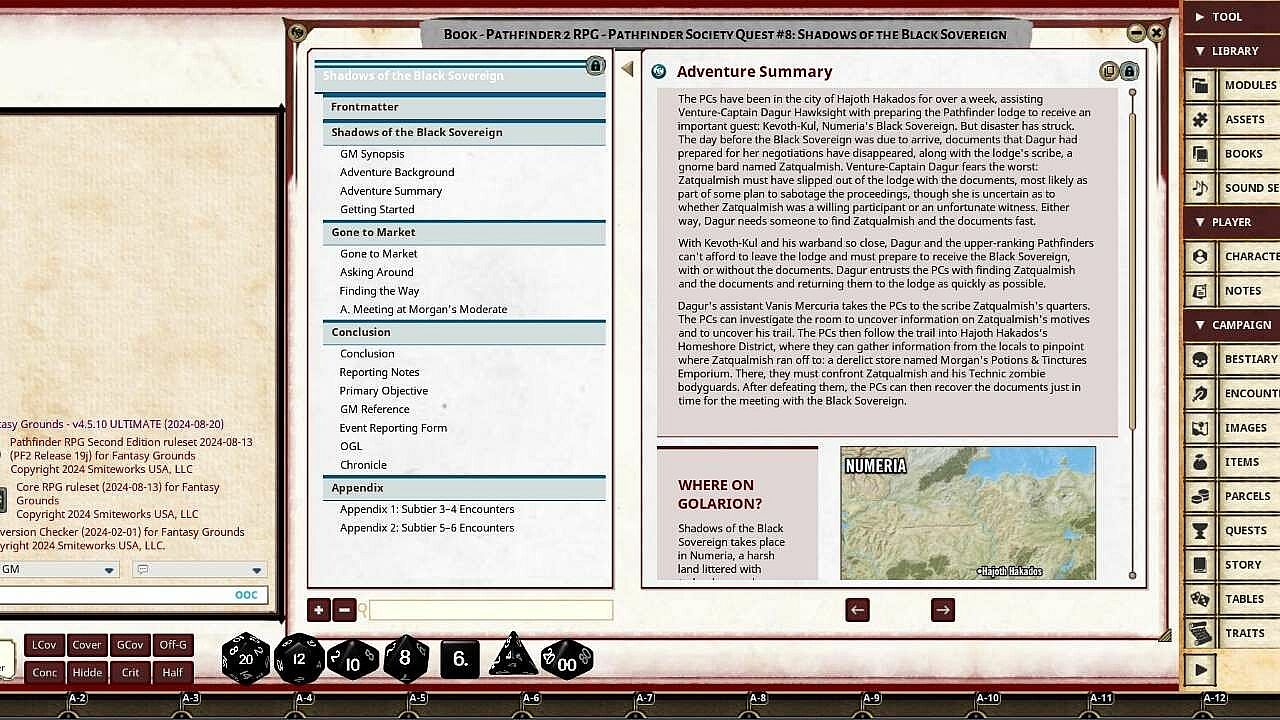Open Asking Around in the book index
1280x720 pixels.
376,272
